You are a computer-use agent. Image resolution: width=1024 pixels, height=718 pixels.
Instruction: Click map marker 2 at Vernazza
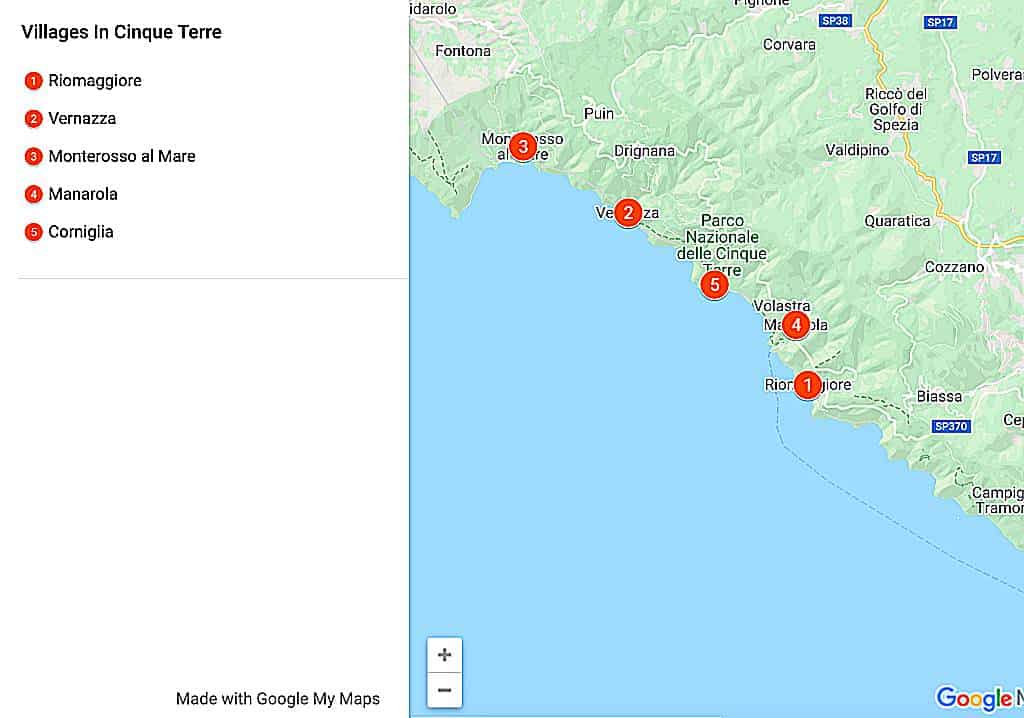click(x=628, y=213)
